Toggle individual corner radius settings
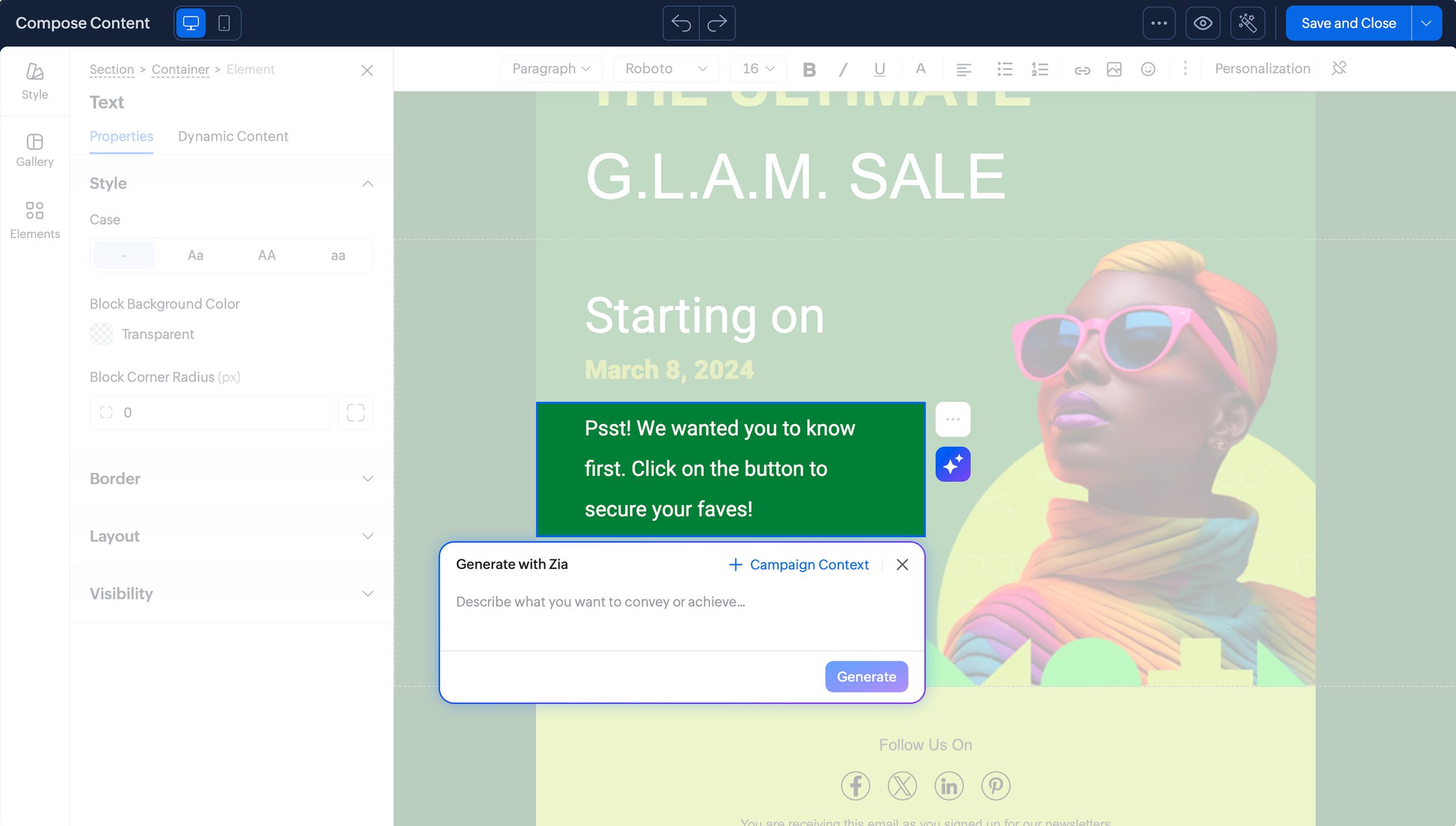 pos(356,412)
